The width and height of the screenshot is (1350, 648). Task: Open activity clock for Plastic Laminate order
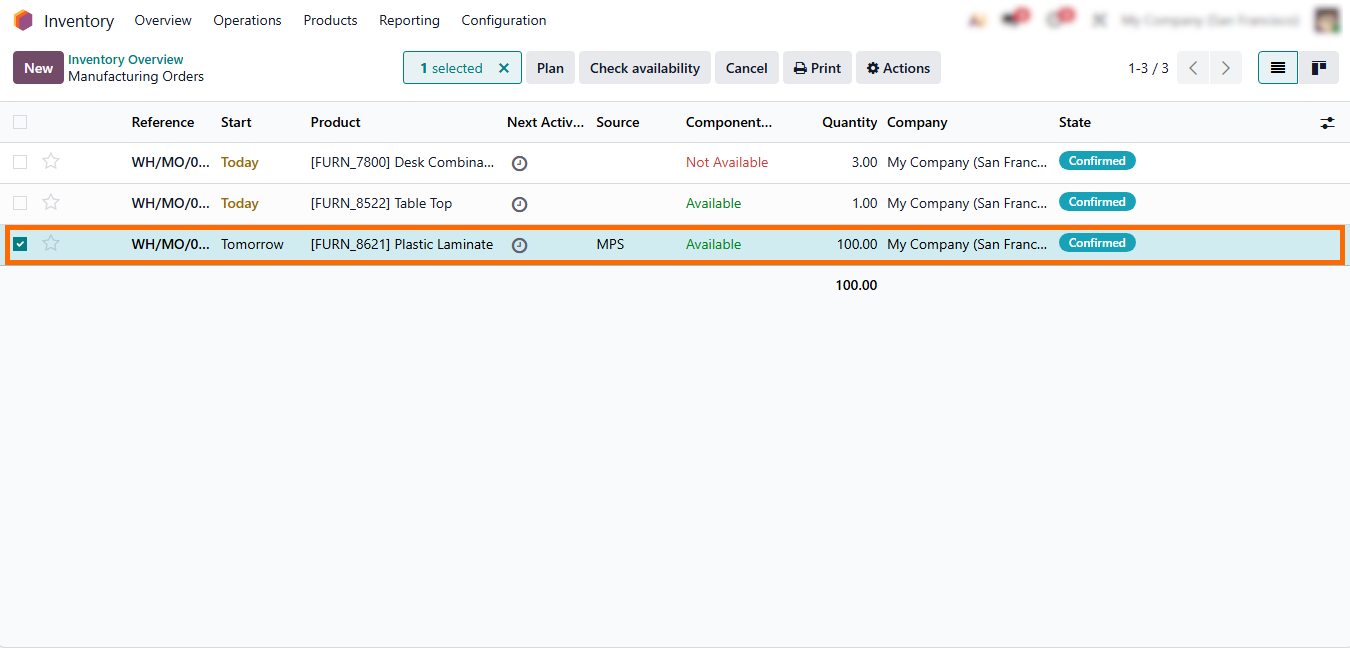point(519,245)
